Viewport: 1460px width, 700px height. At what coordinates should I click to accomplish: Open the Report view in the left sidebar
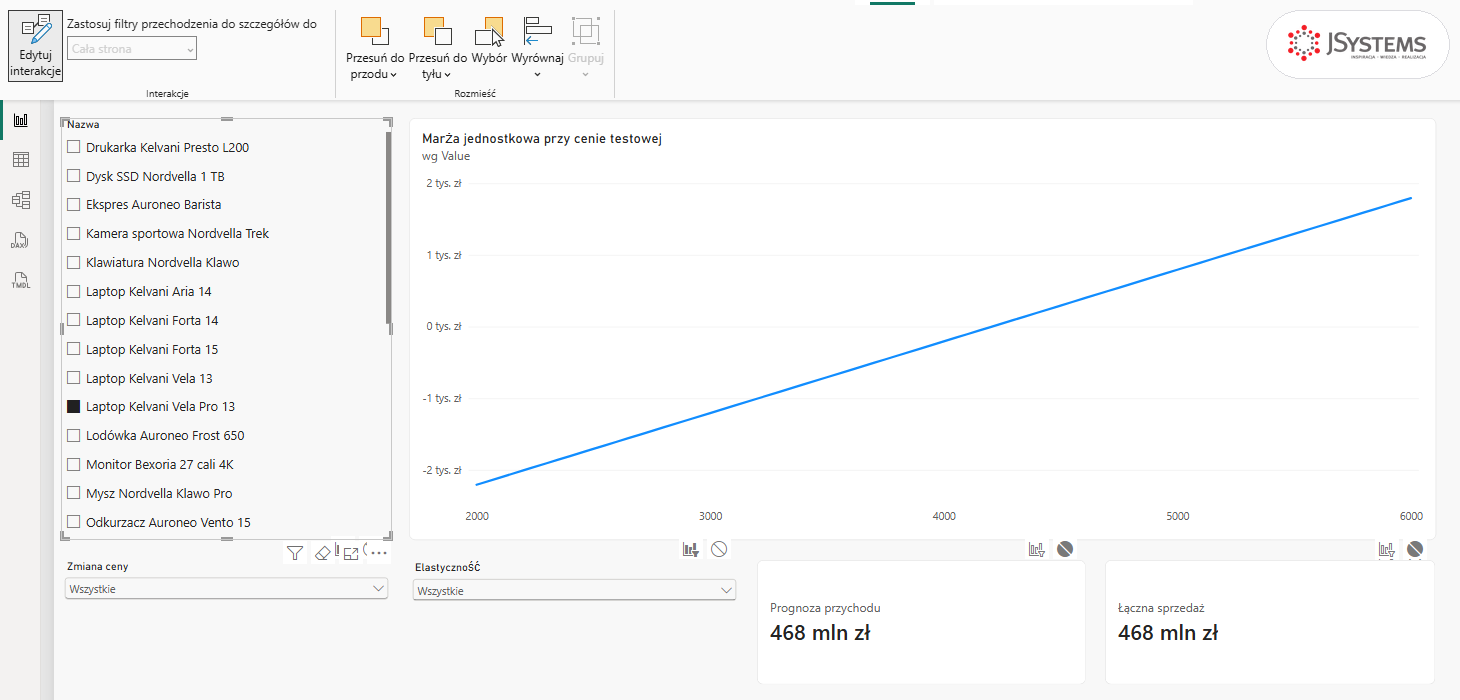click(20, 120)
